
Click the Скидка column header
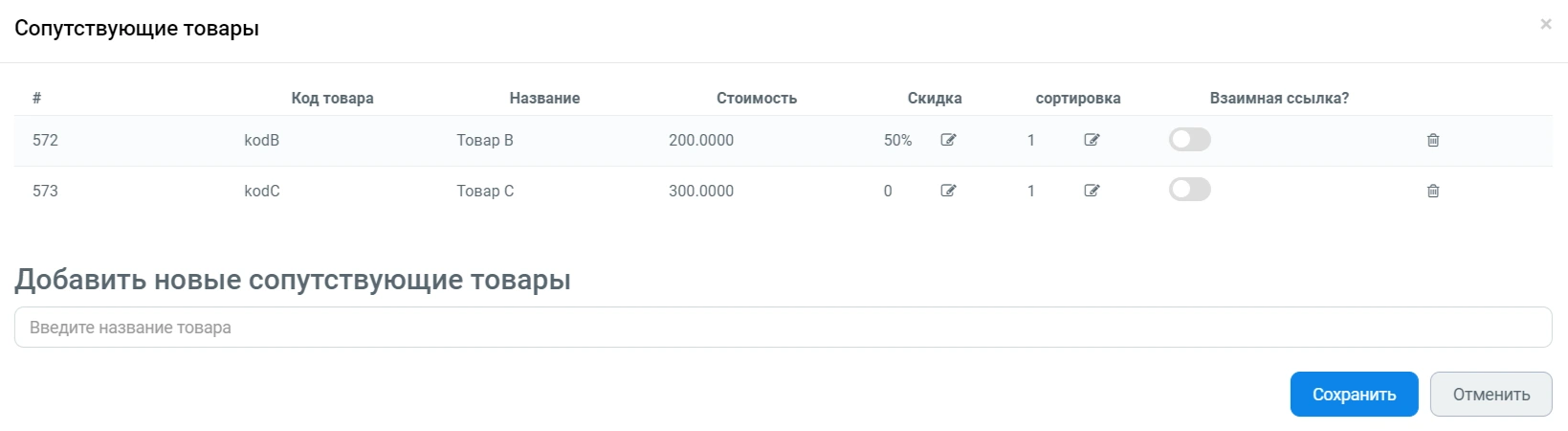(935, 99)
